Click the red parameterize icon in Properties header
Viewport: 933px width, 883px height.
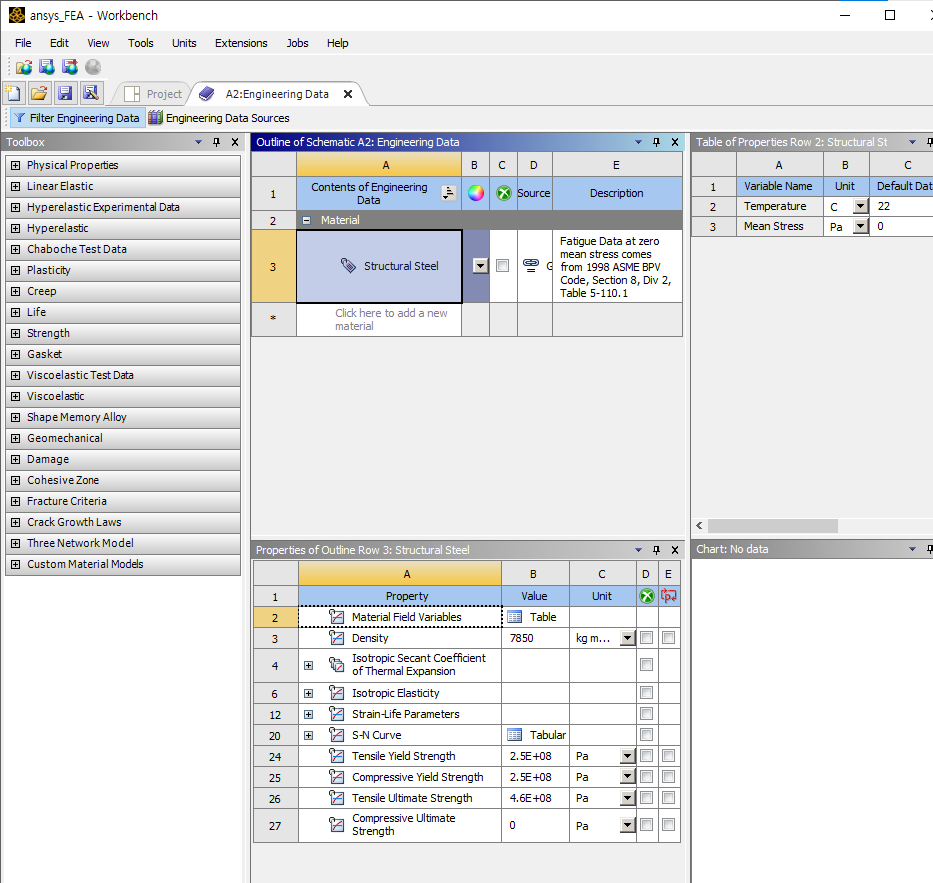pos(669,596)
